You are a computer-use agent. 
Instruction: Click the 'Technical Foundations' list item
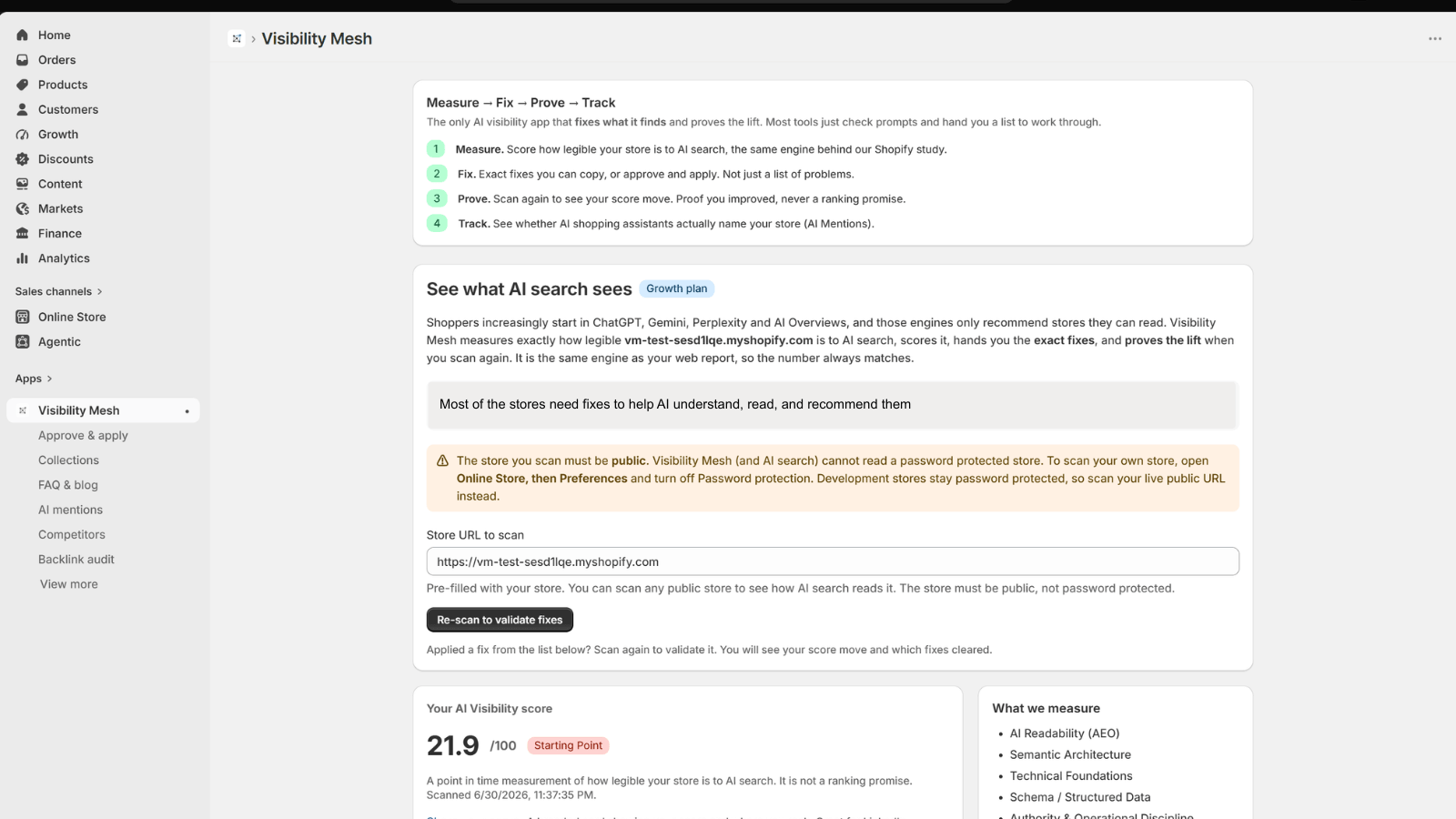[x=1071, y=776]
